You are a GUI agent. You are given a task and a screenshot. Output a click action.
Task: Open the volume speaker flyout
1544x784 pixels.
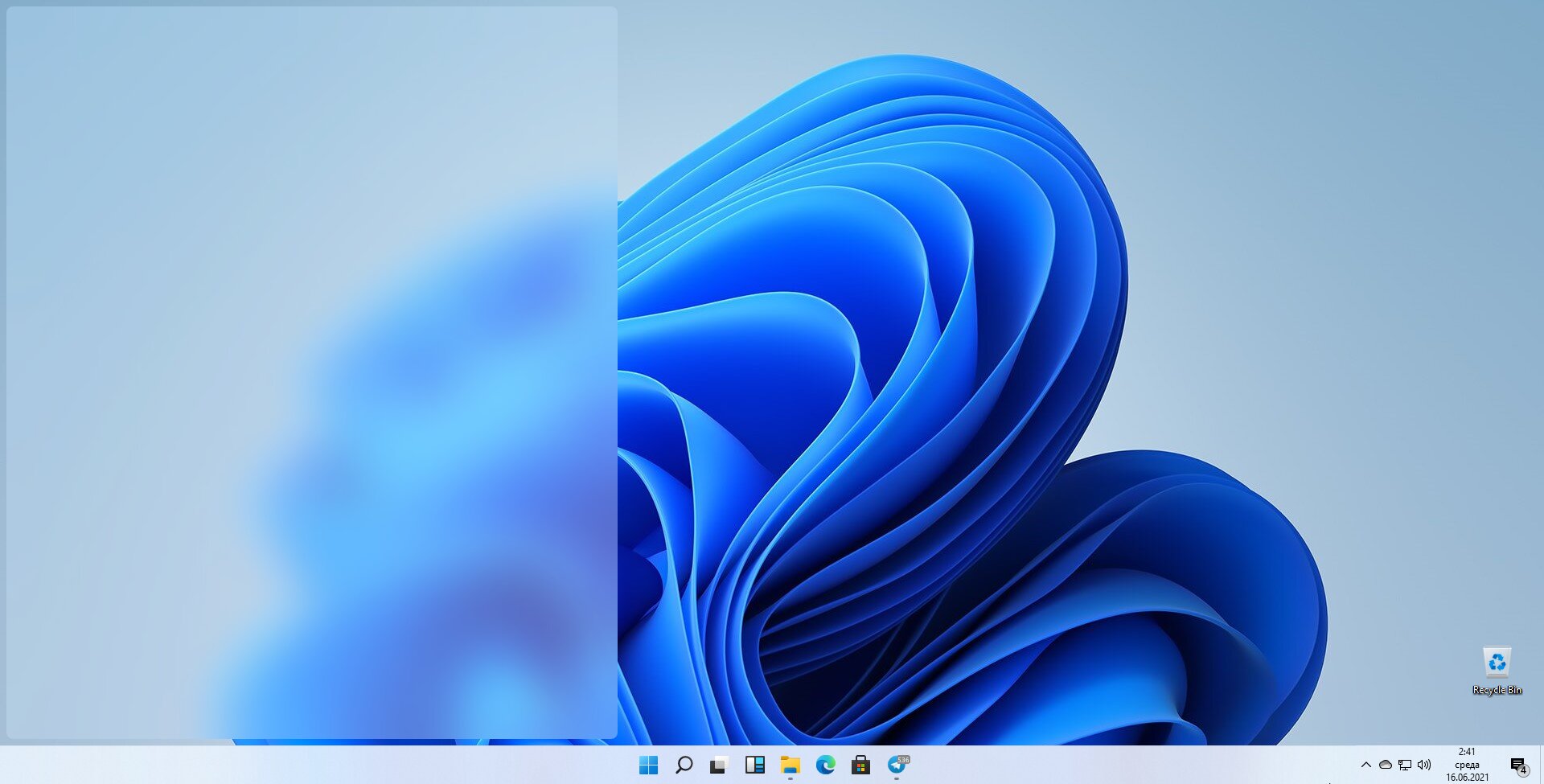pyautogui.click(x=1424, y=765)
